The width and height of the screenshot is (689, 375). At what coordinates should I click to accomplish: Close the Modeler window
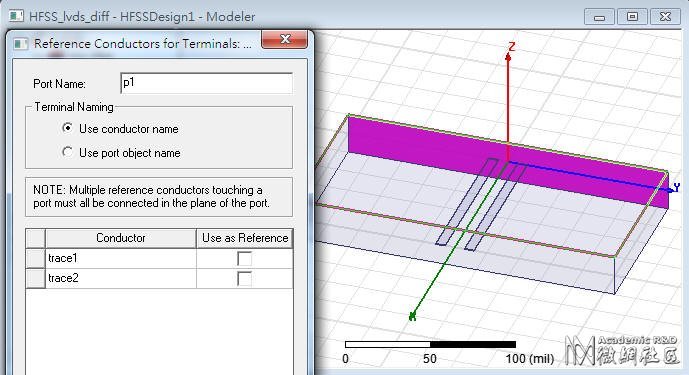click(666, 17)
